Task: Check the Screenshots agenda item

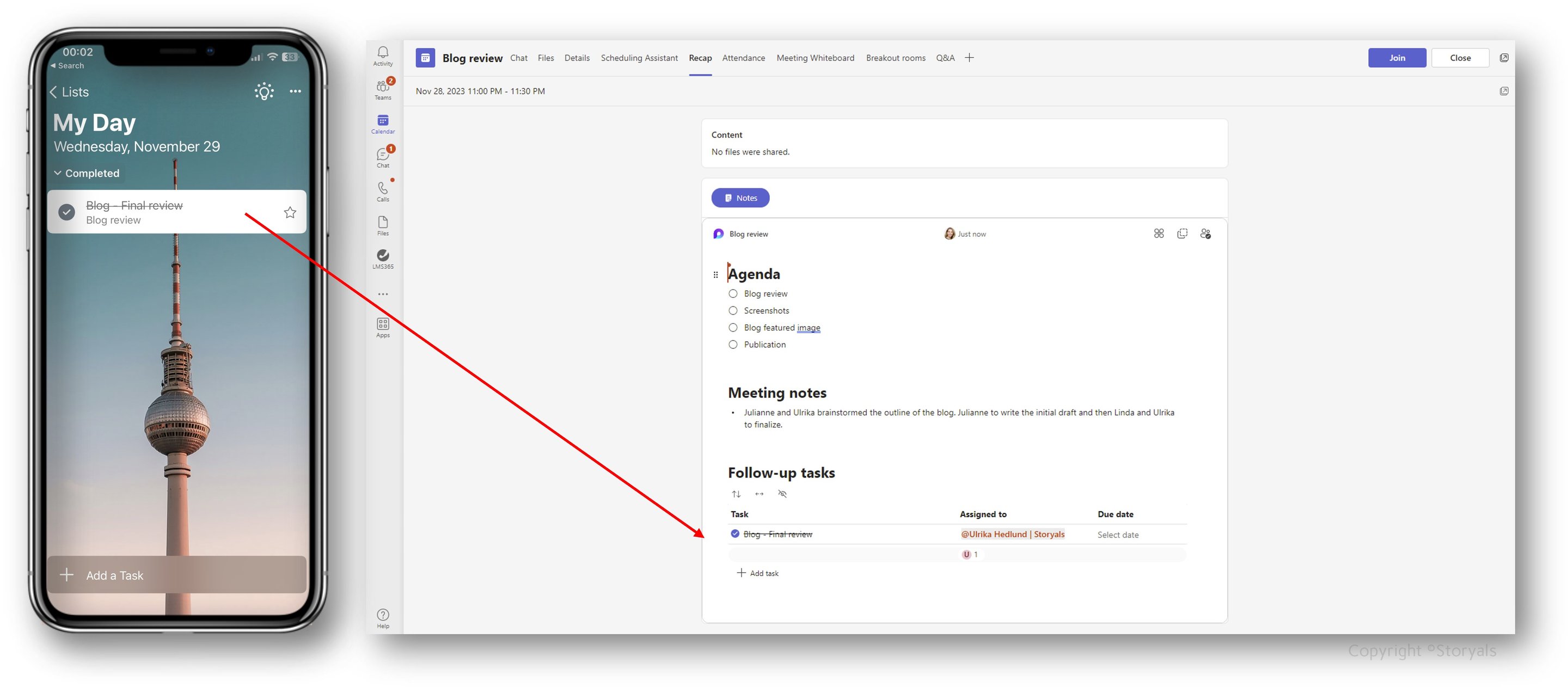Action: tap(733, 310)
